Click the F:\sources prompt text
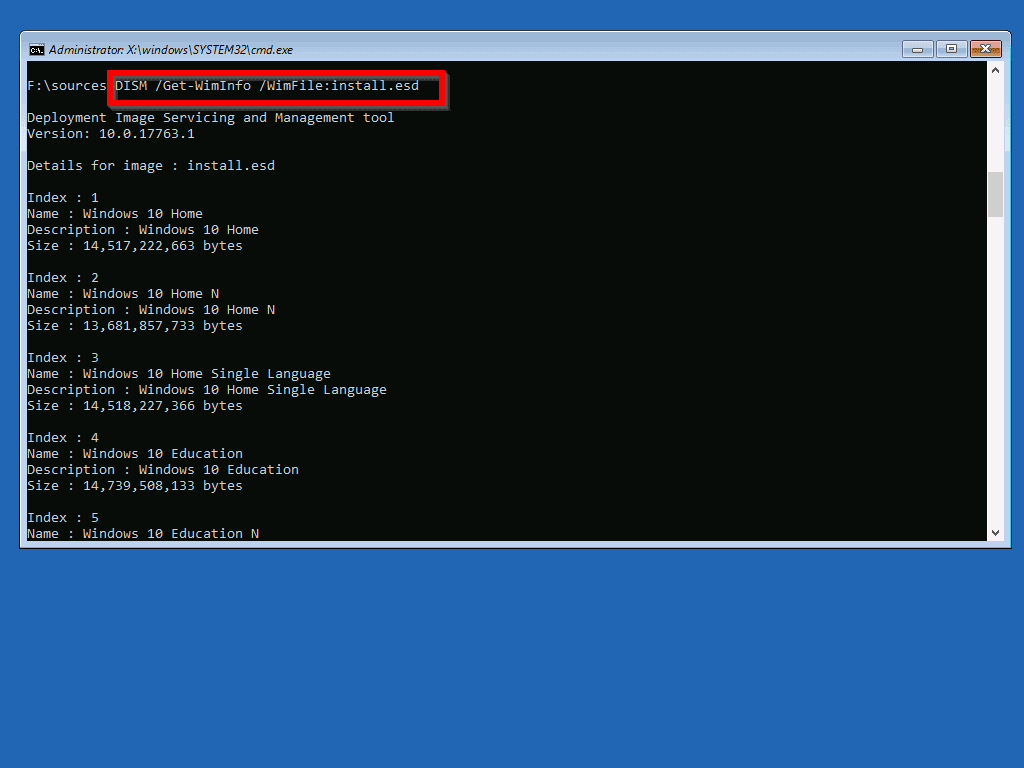 tap(66, 86)
